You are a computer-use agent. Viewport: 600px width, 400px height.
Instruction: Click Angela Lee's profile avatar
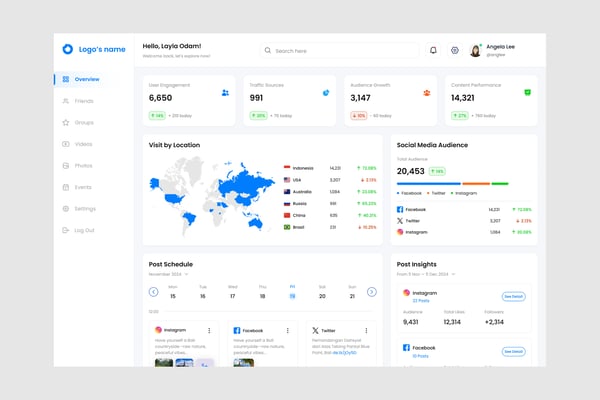coord(475,51)
